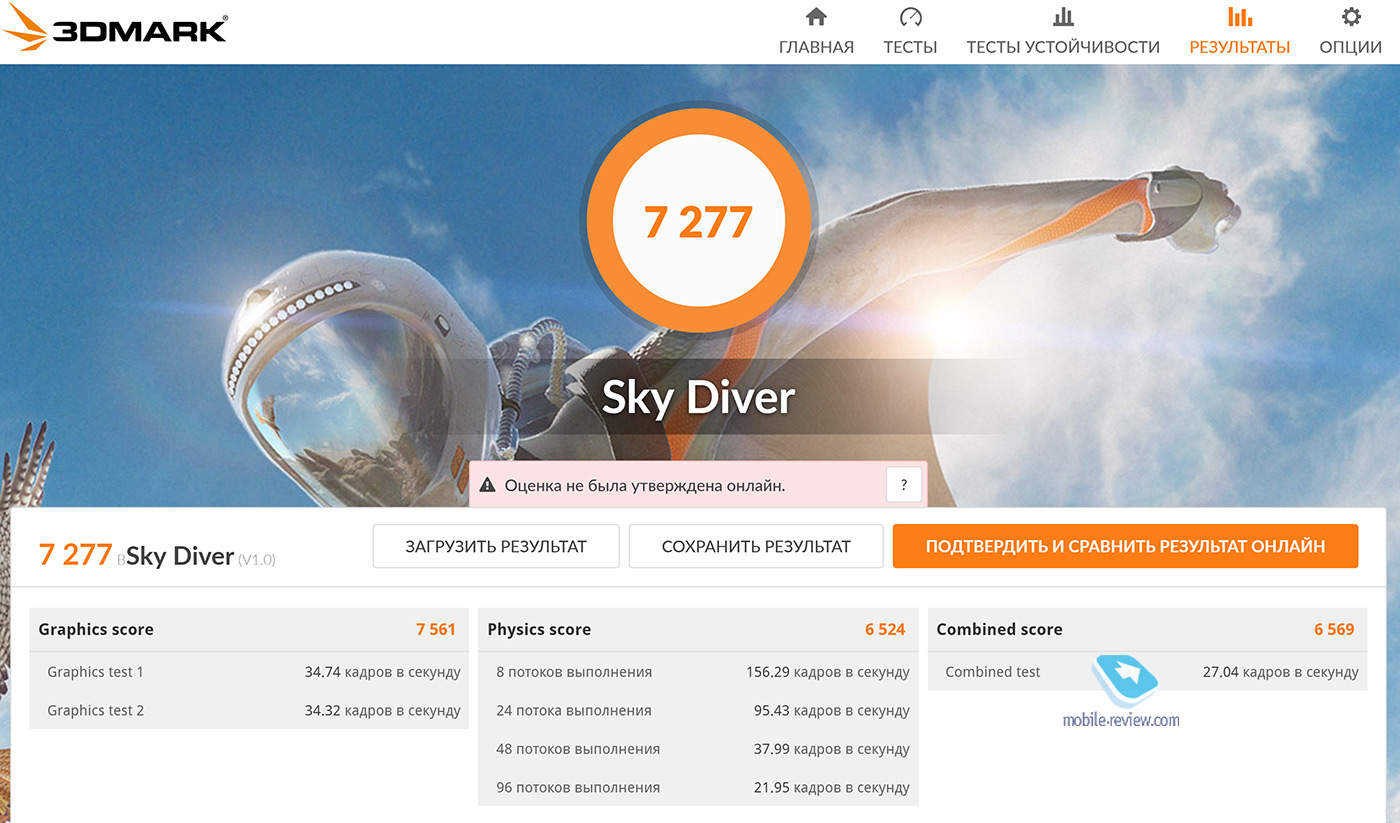Click the Combined score value 6 569

coord(1334,629)
